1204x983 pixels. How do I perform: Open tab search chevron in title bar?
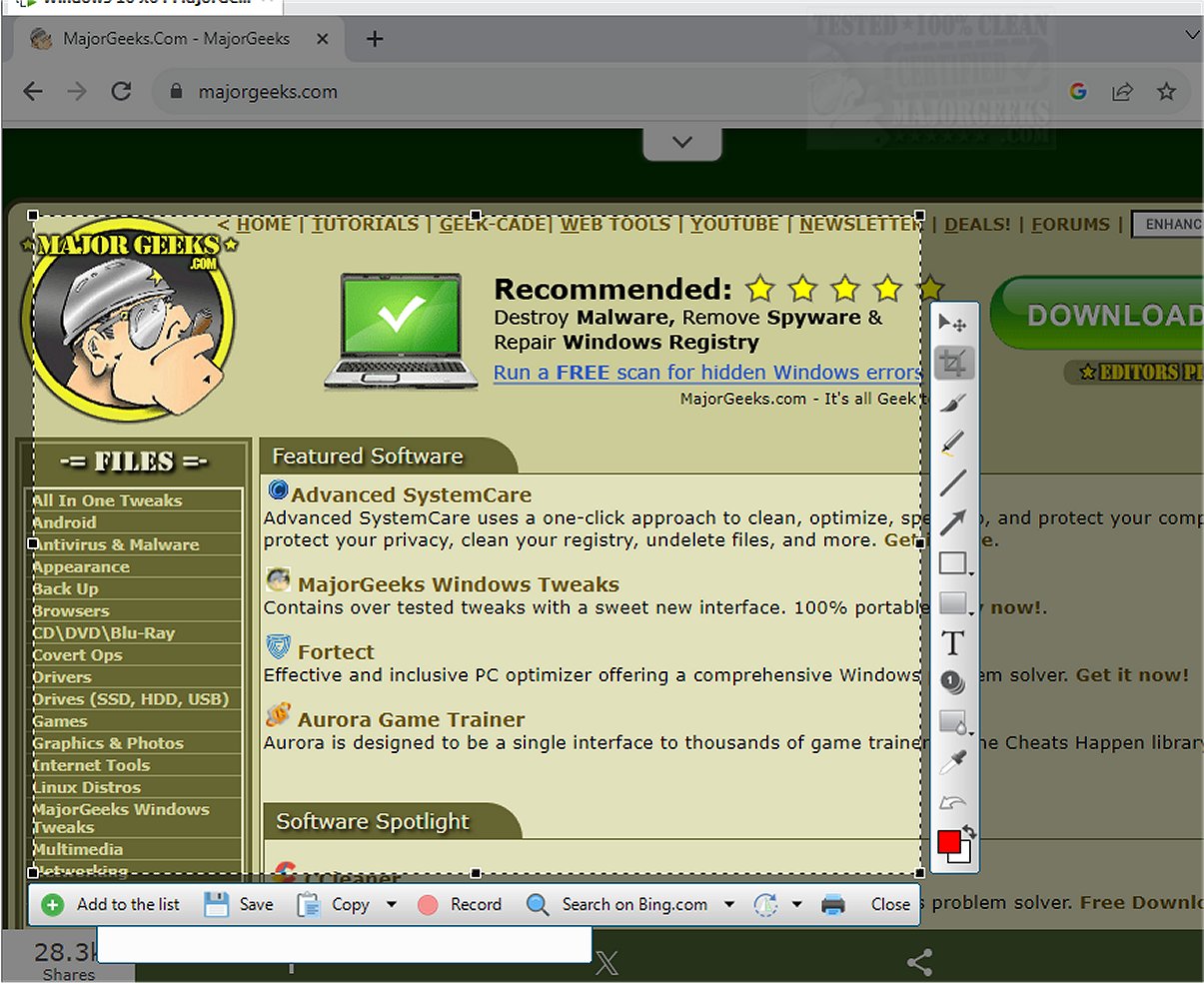1191,36
